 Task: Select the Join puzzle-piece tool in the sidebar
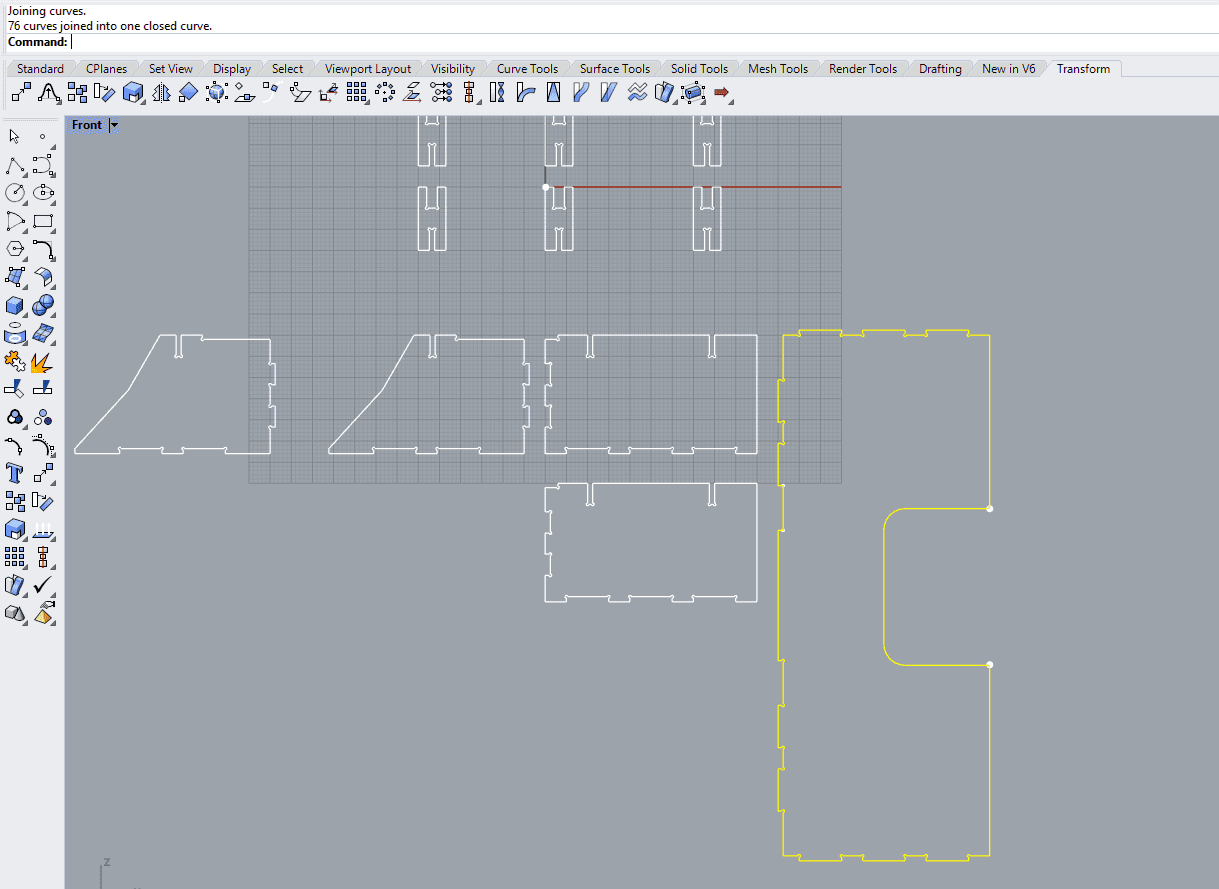(x=15, y=361)
